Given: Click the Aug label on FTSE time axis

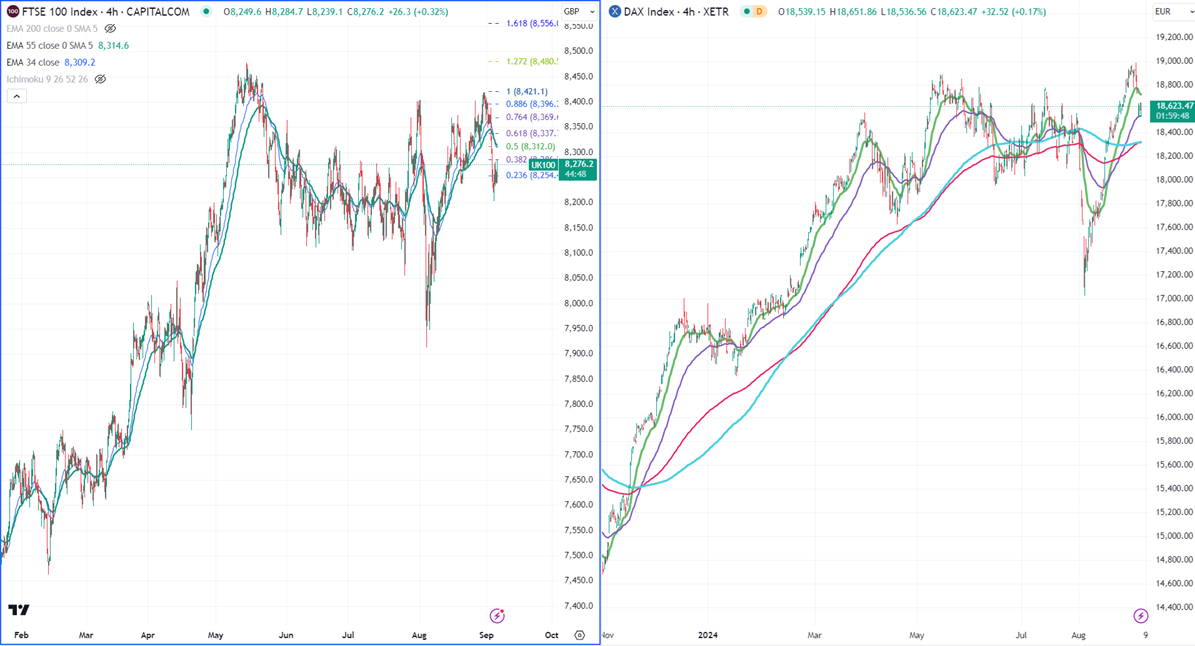Looking at the screenshot, I should [419, 635].
